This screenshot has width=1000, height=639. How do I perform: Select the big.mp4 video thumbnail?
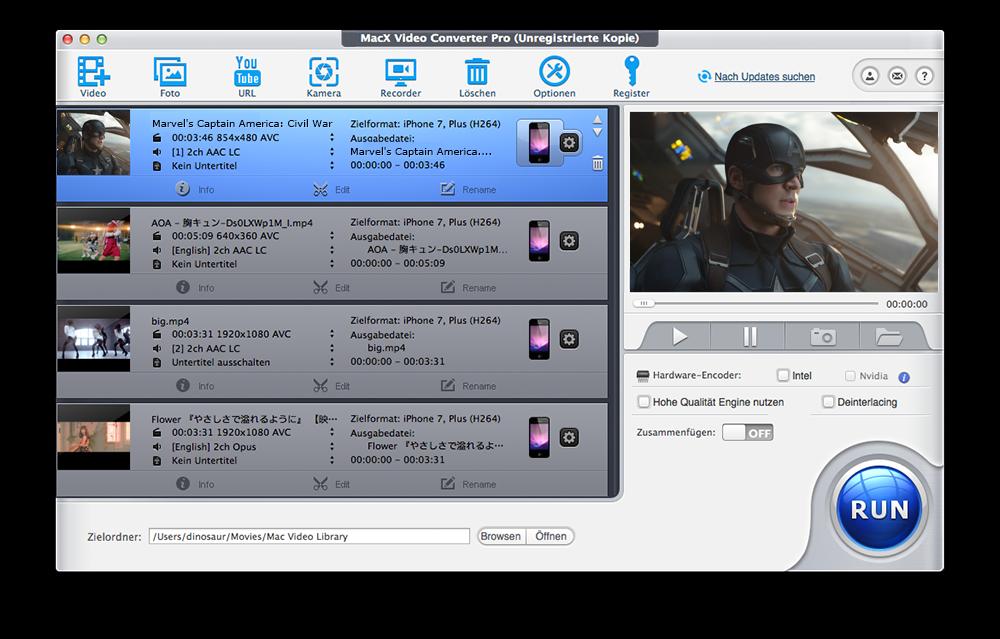(94, 339)
